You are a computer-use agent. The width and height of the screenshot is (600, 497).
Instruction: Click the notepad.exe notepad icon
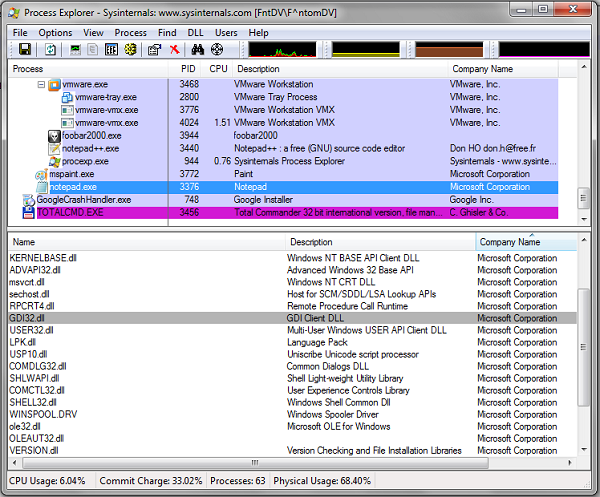pyautogui.click(x=42, y=187)
